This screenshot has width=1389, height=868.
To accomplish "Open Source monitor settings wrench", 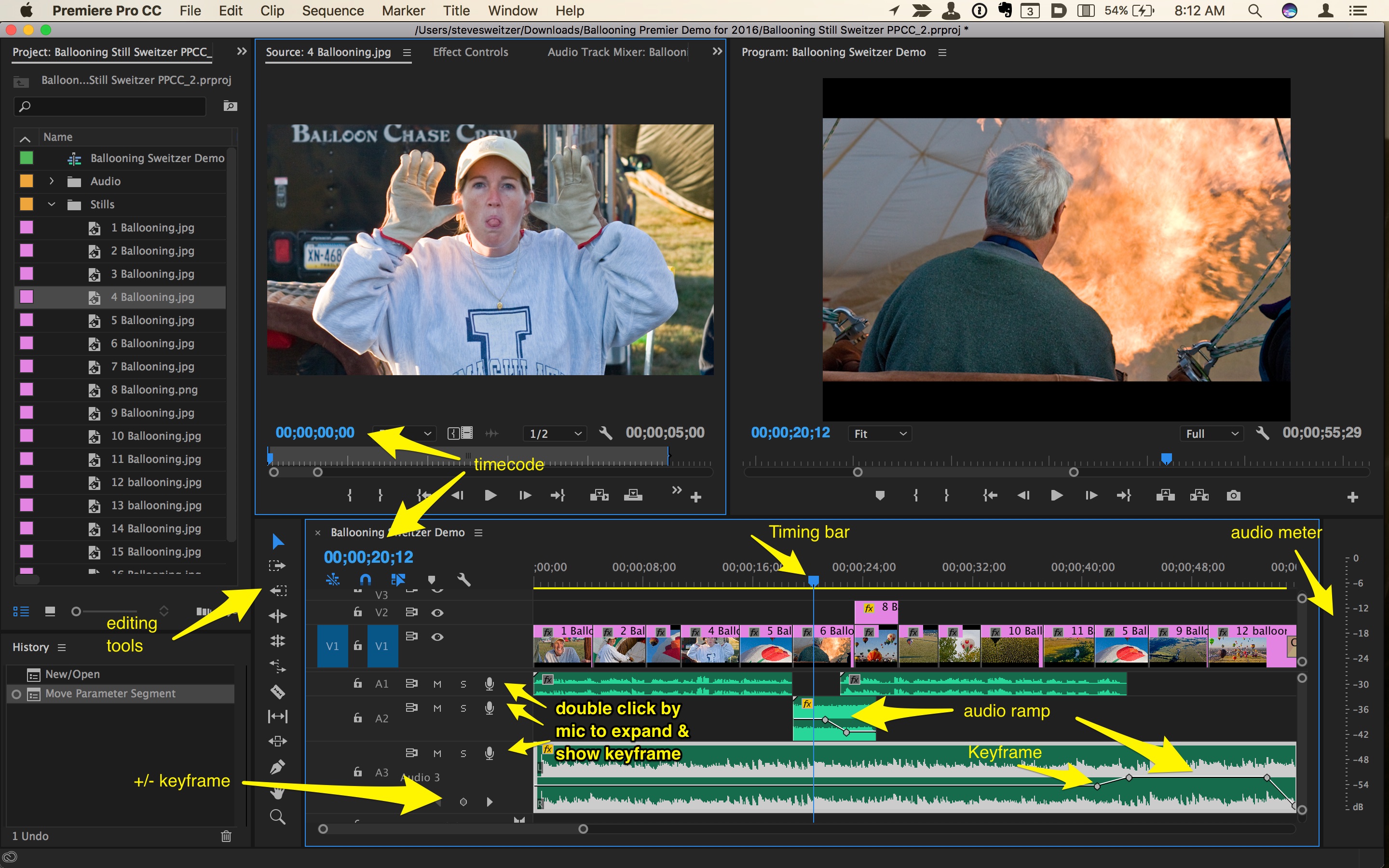I will [x=605, y=434].
